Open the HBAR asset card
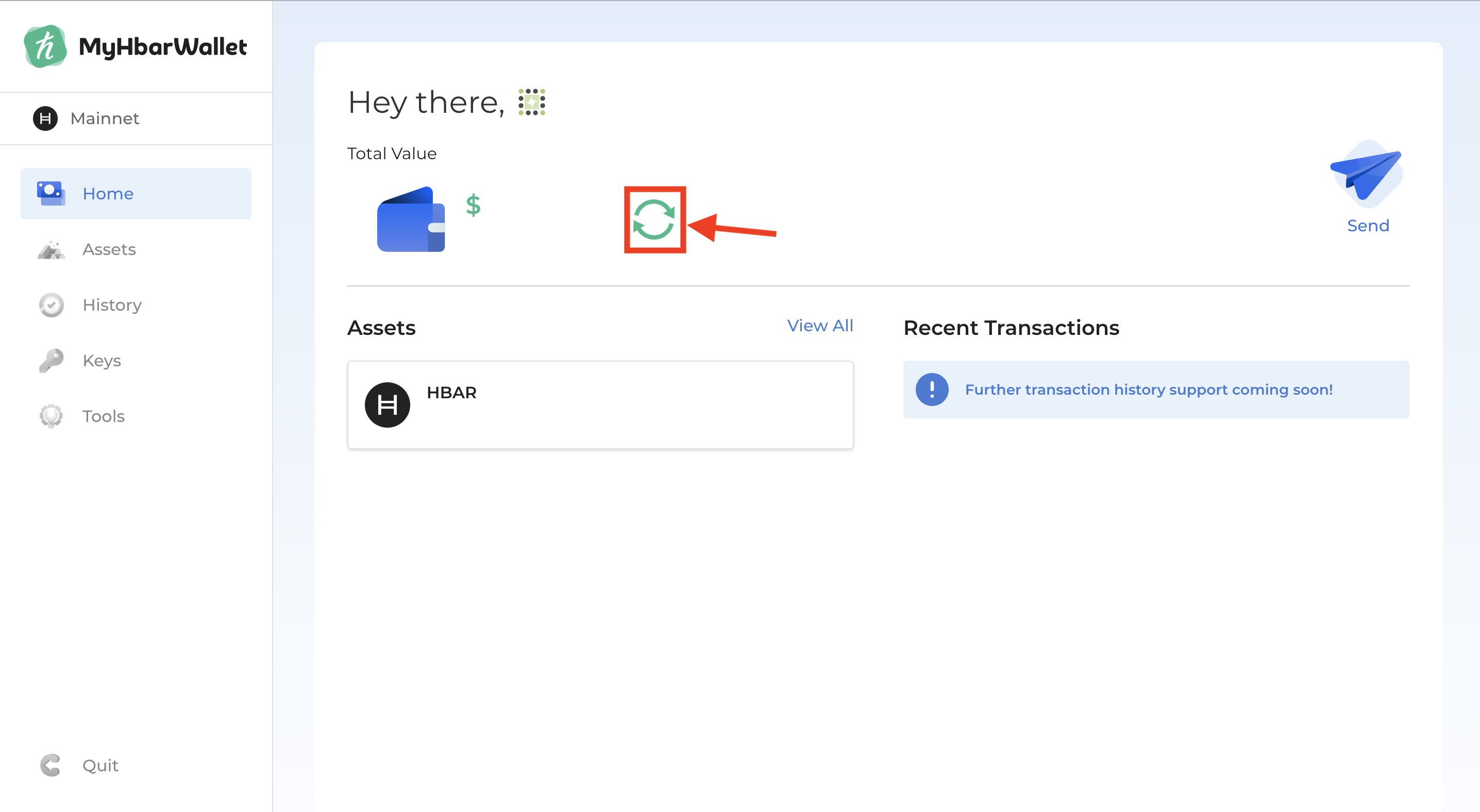 600,405
